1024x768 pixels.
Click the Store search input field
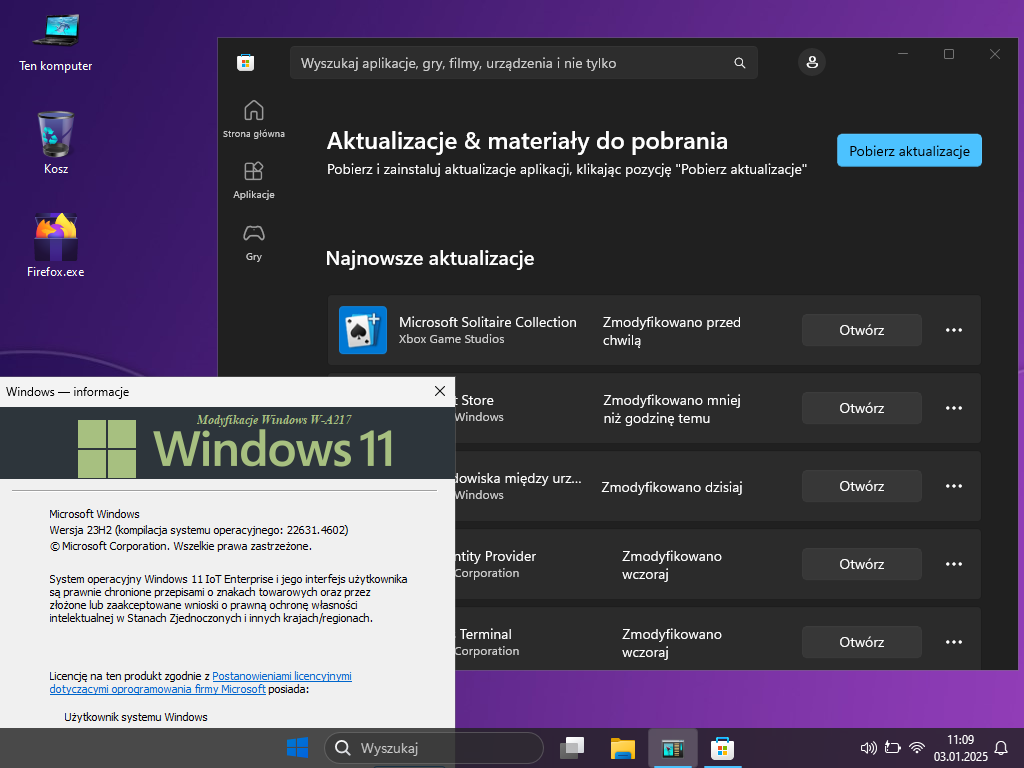point(510,63)
